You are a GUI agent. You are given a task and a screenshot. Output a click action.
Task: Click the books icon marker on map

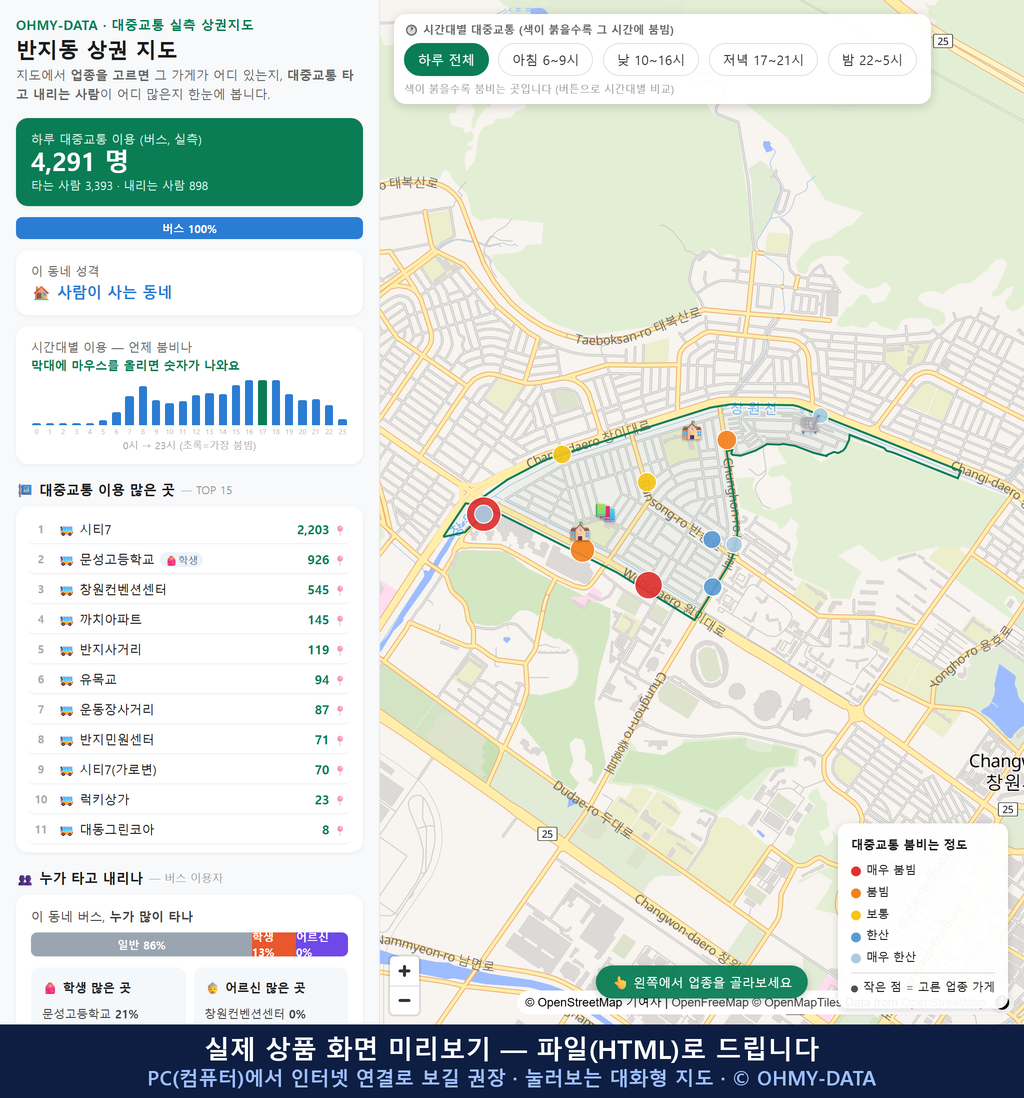coord(605,513)
